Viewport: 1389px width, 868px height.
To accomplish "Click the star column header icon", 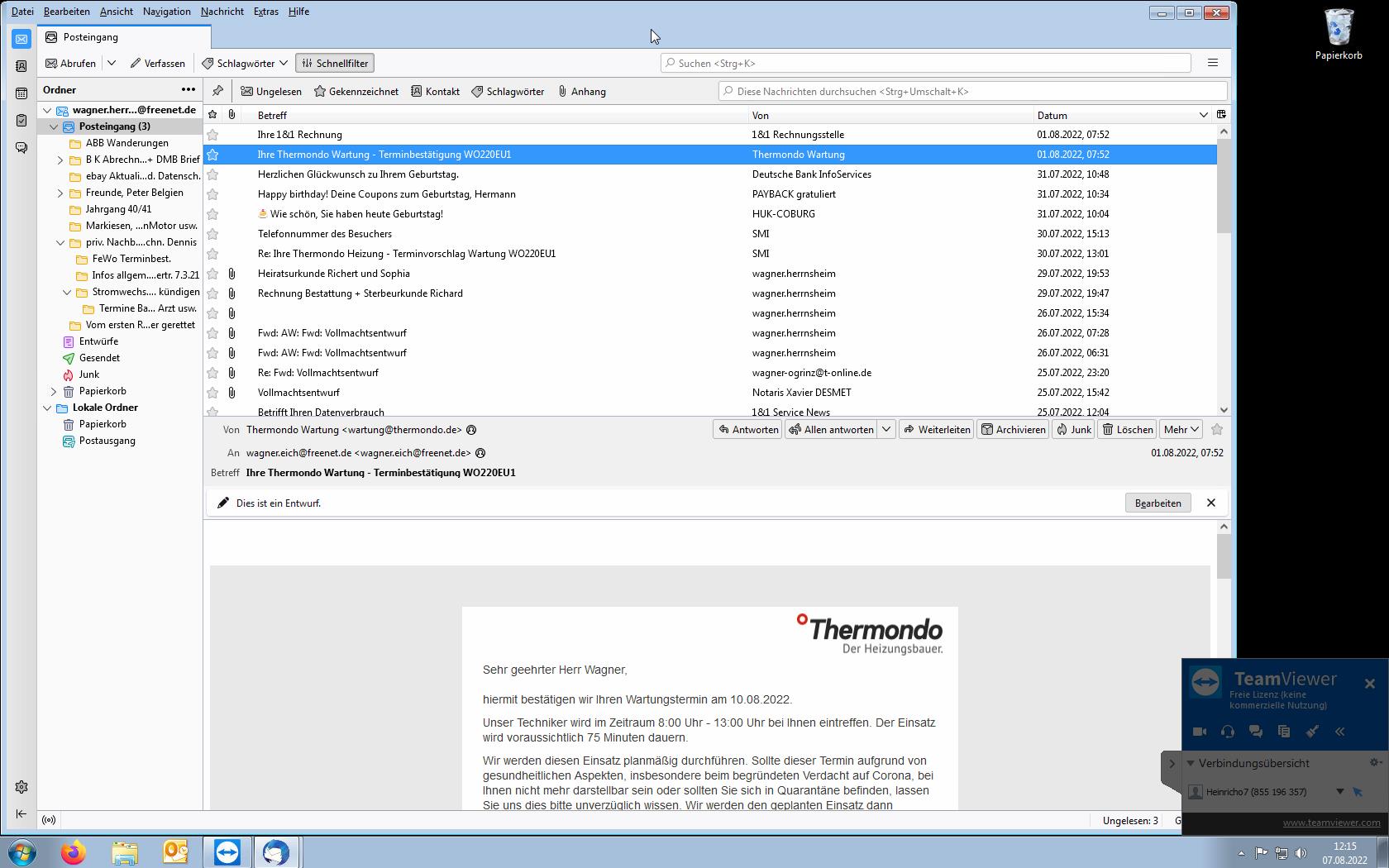I will (212, 115).
